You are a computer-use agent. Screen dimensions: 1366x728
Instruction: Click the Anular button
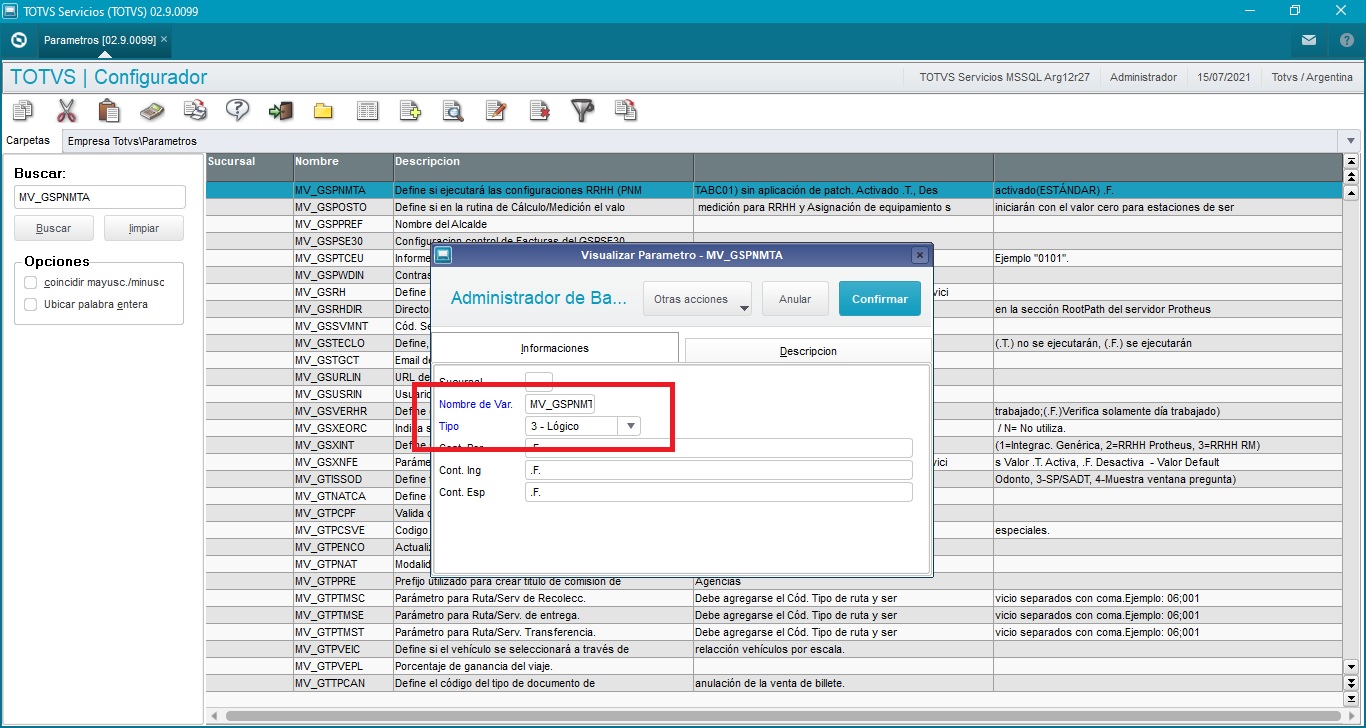coord(795,299)
